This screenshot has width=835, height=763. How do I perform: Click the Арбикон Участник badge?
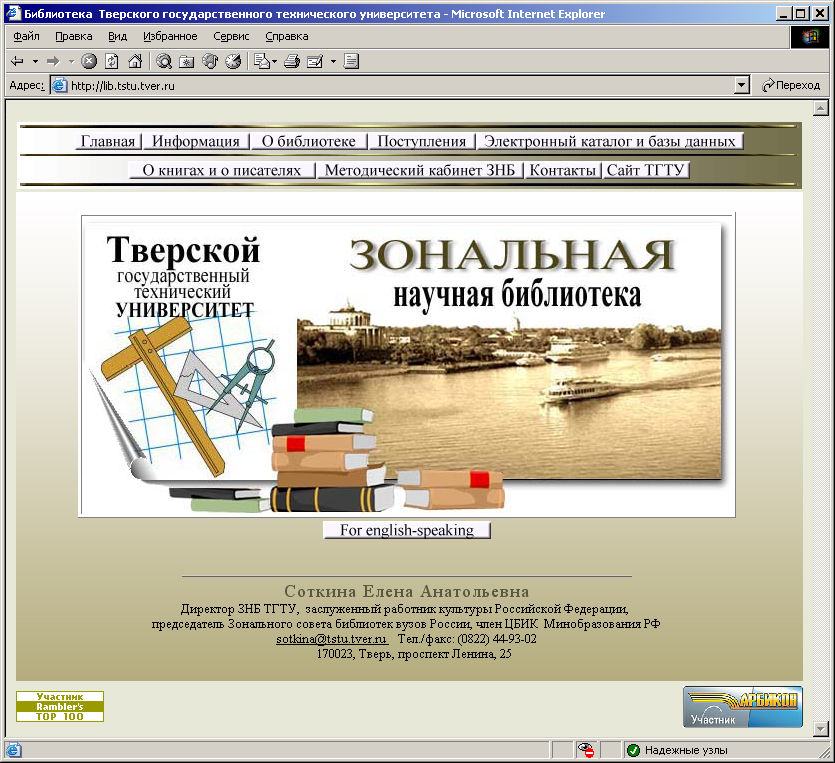coord(742,707)
